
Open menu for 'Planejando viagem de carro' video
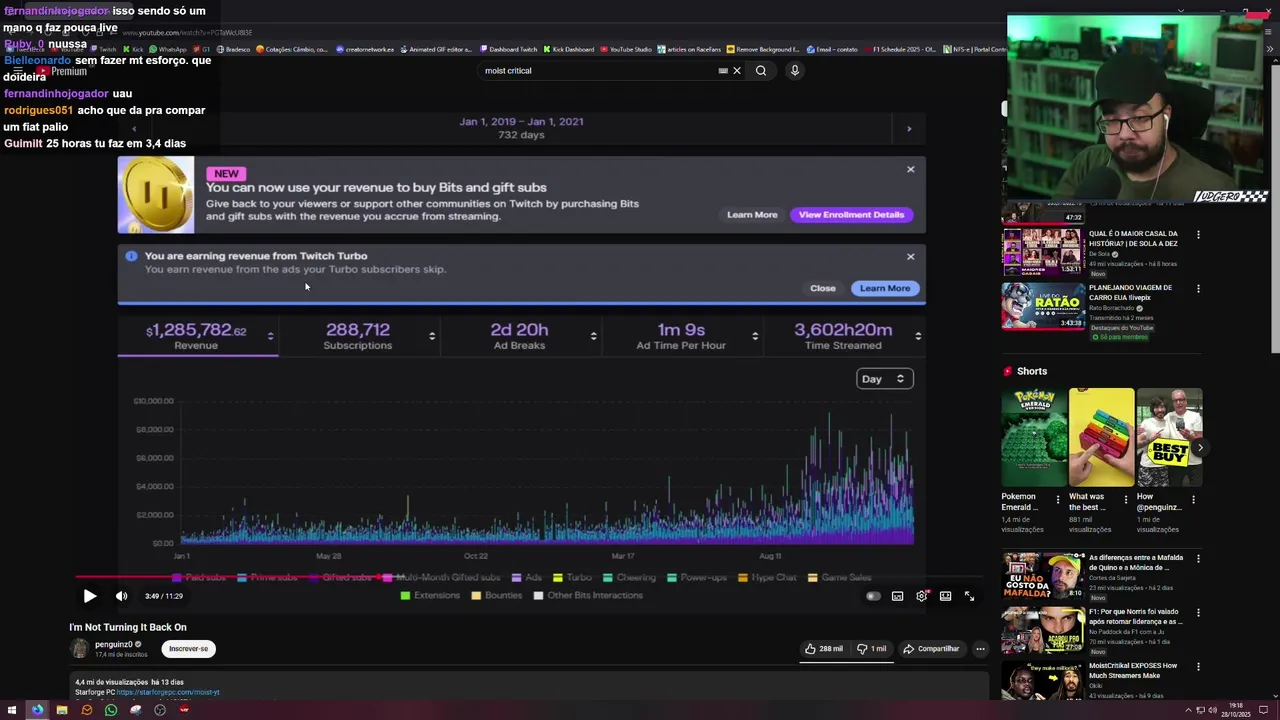[x=1198, y=289]
